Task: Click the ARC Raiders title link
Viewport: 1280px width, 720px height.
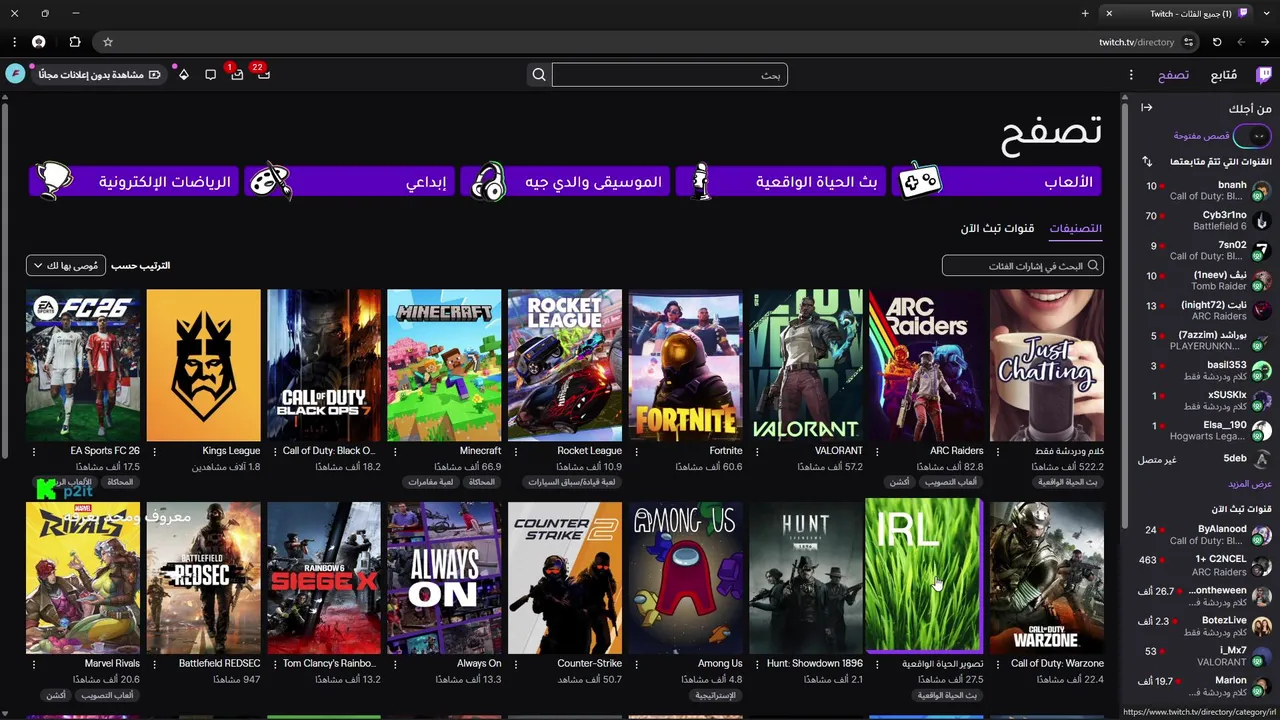Action: [x=956, y=451]
